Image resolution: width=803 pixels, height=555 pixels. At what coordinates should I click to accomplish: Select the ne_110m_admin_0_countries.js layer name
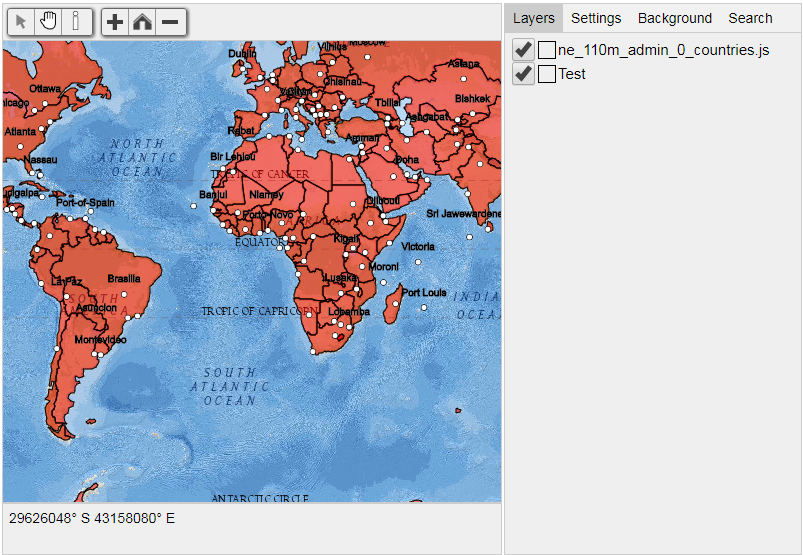pyautogui.click(x=663, y=50)
